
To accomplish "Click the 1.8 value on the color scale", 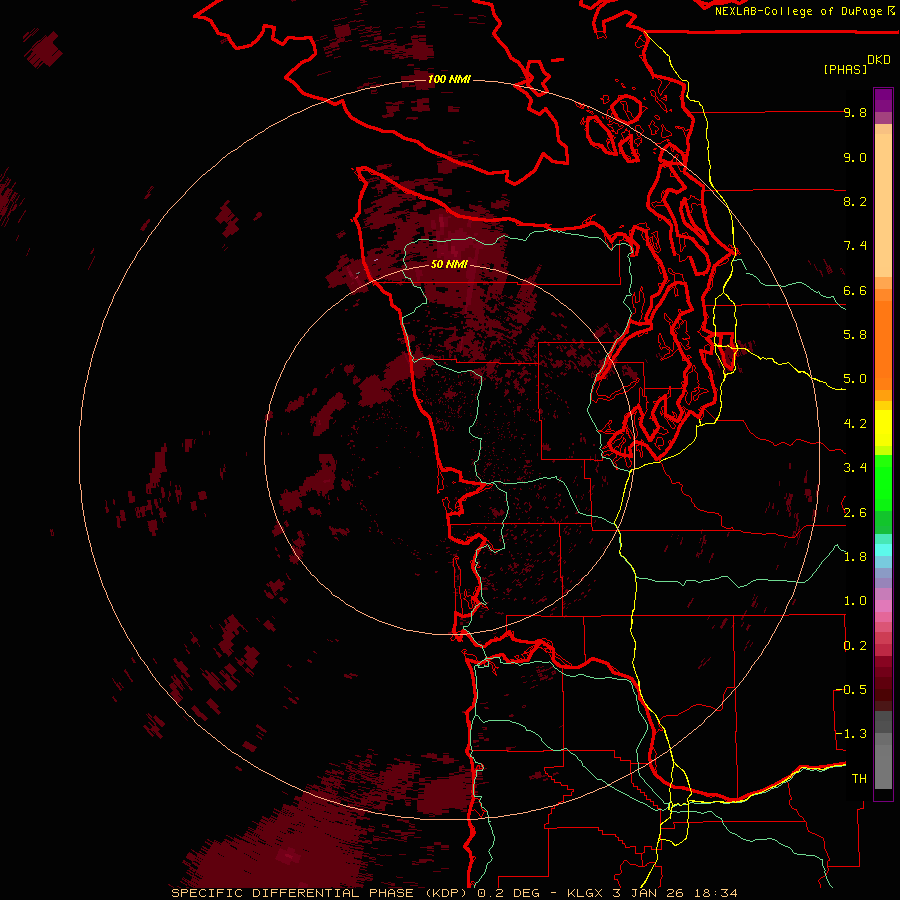I will tap(855, 557).
